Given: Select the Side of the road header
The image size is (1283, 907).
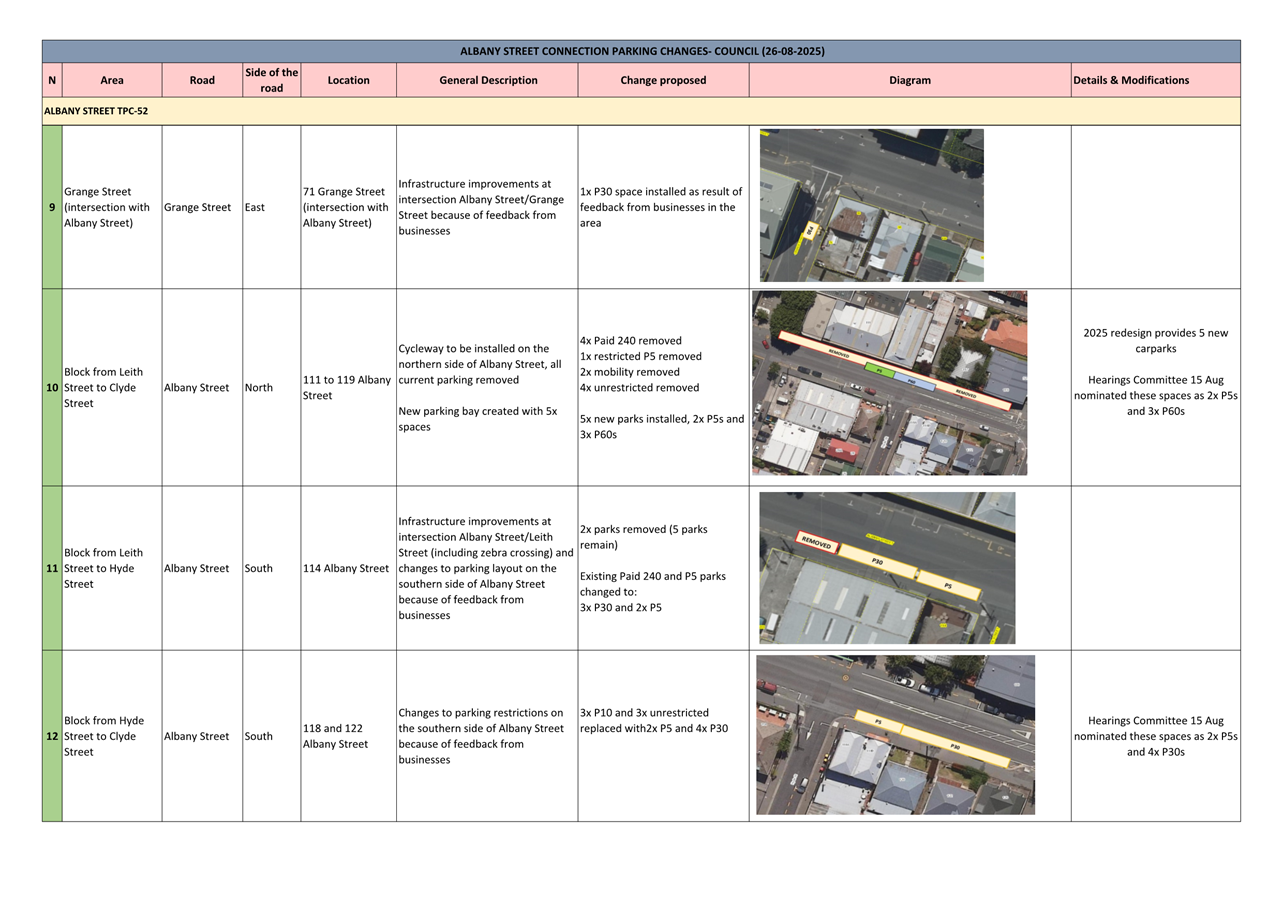Looking at the screenshot, I should pyautogui.click(x=271, y=80).
